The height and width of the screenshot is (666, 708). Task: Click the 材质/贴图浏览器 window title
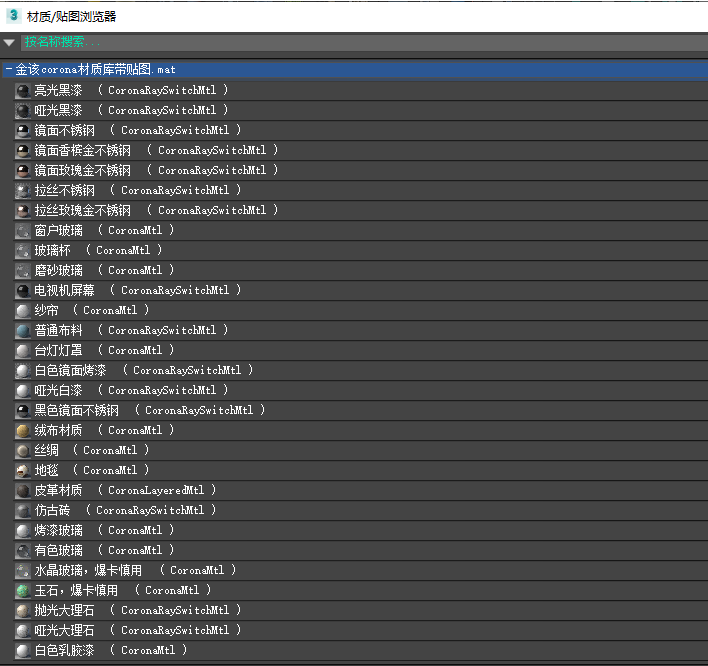coord(71,17)
